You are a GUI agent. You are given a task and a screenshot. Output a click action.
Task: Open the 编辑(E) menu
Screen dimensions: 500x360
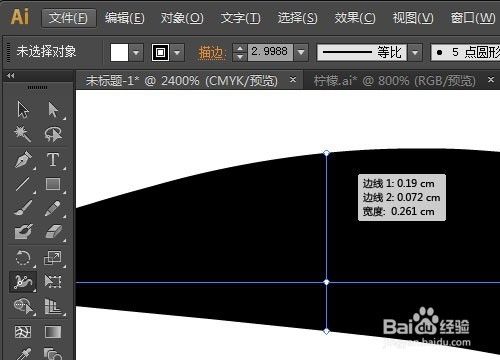[x=125, y=18]
